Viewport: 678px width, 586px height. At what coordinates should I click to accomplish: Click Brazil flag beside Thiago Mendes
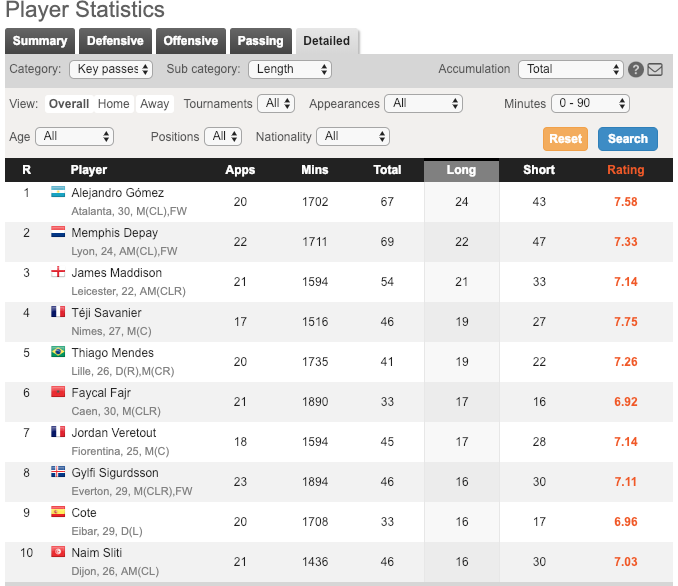58,352
